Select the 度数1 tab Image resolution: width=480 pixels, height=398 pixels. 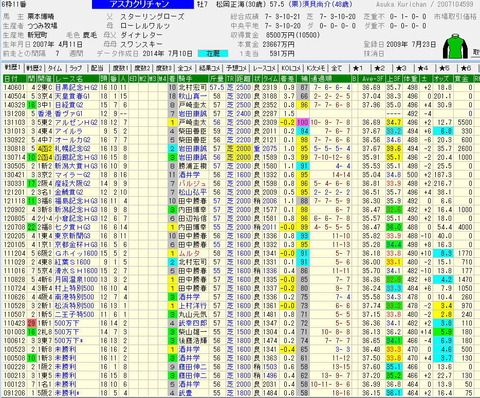click(x=120, y=68)
